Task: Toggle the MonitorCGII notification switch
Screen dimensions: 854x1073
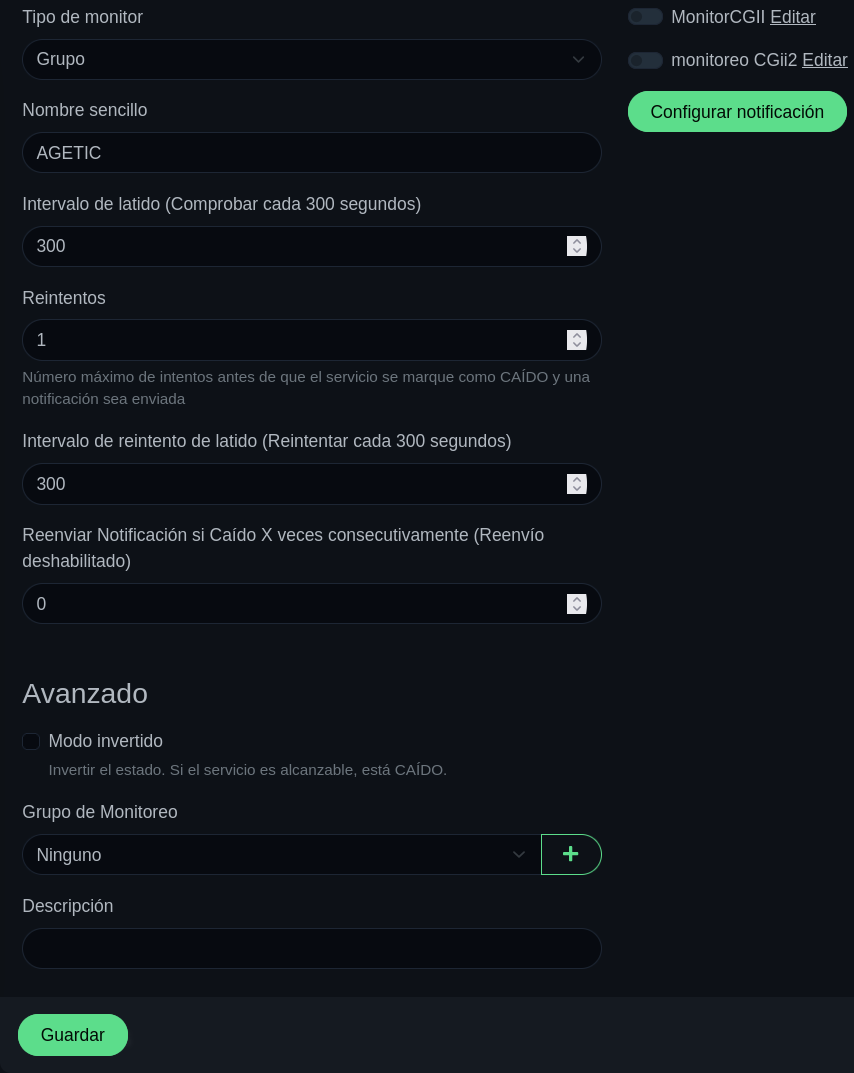Action: (645, 17)
